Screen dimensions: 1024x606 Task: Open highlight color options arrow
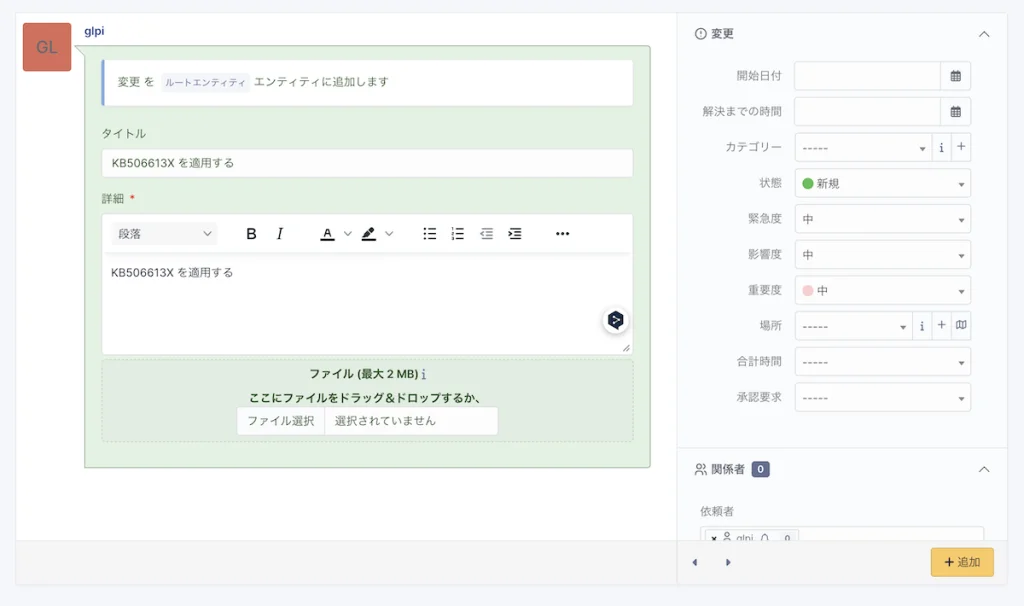pos(389,234)
